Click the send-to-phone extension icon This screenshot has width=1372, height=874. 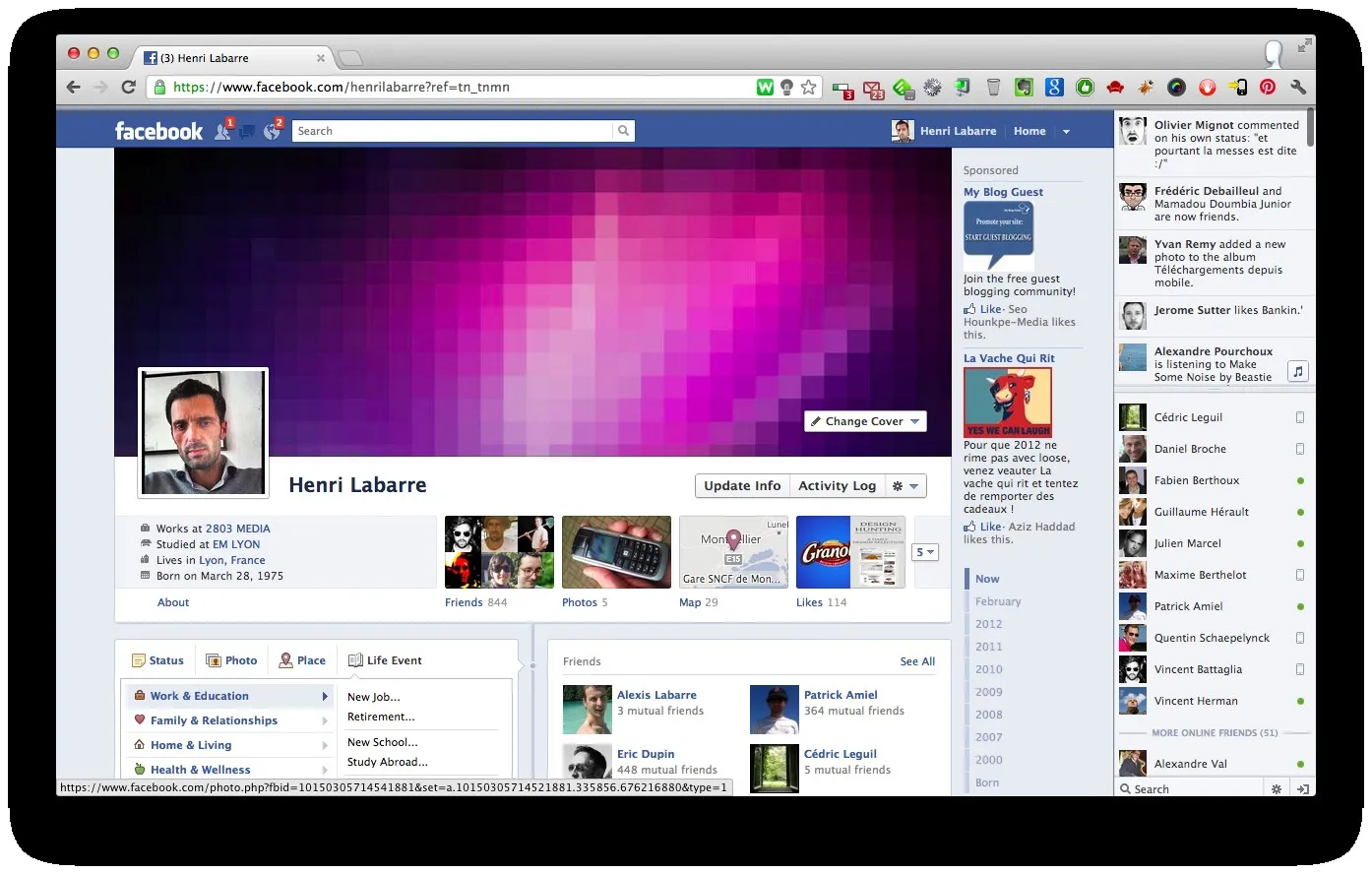[x=1237, y=87]
